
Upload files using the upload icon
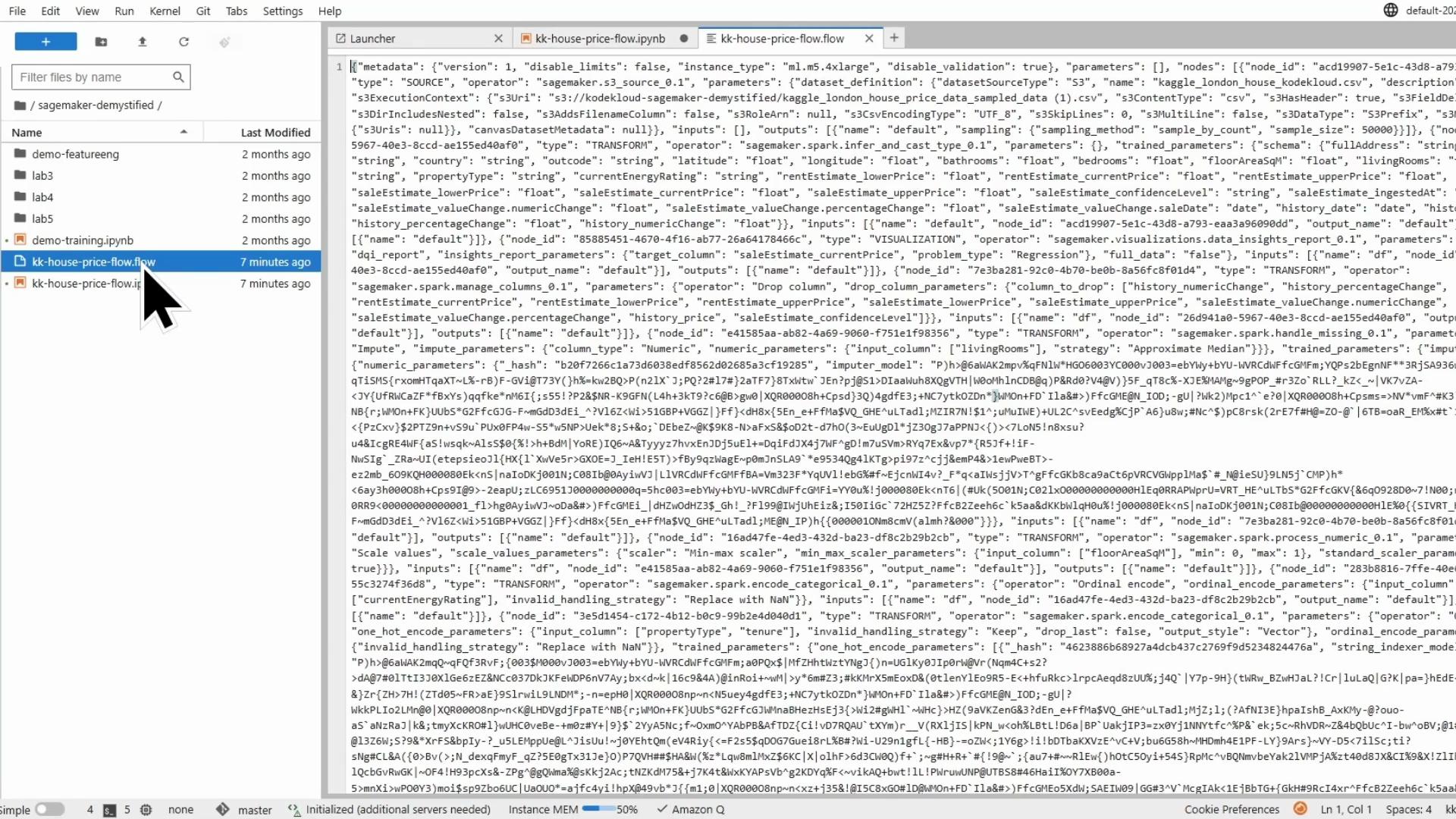coord(142,42)
